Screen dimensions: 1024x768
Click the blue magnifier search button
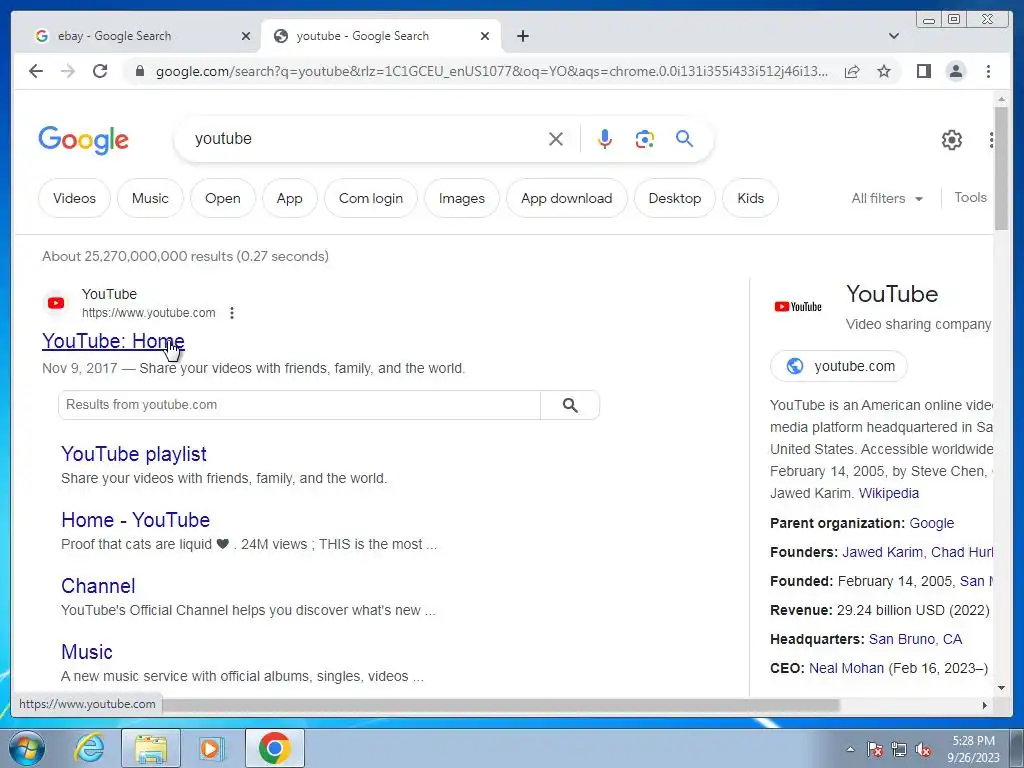pos(684,138)
